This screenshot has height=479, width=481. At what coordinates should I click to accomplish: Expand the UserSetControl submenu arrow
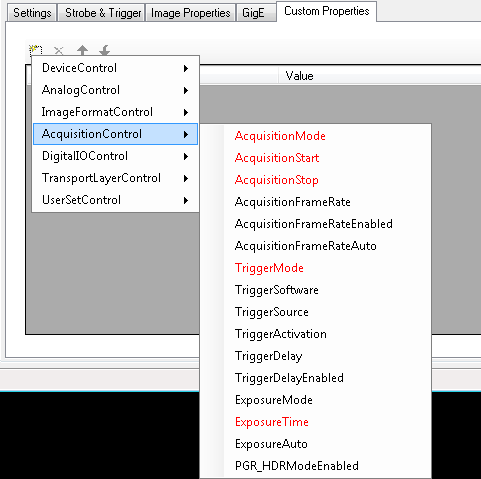(186, 200)
